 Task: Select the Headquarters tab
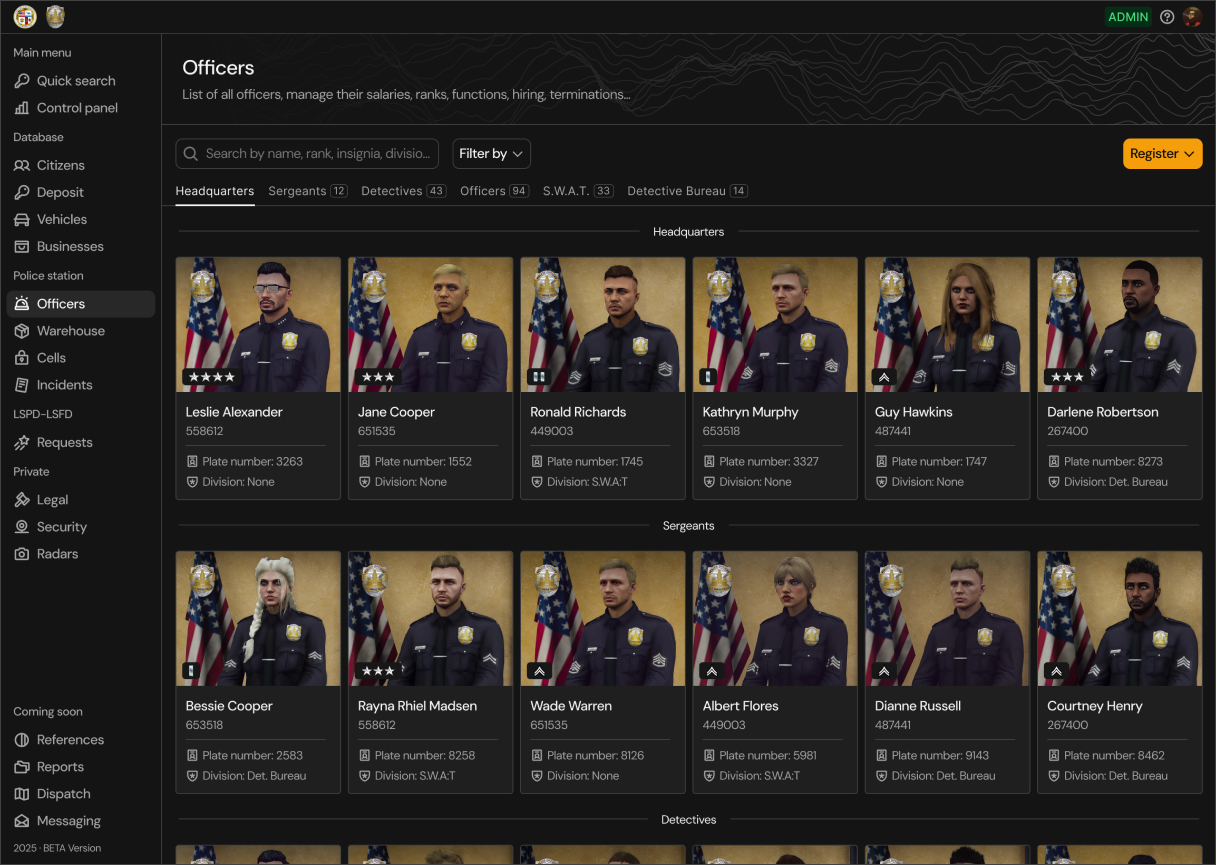tap(215, 191)
